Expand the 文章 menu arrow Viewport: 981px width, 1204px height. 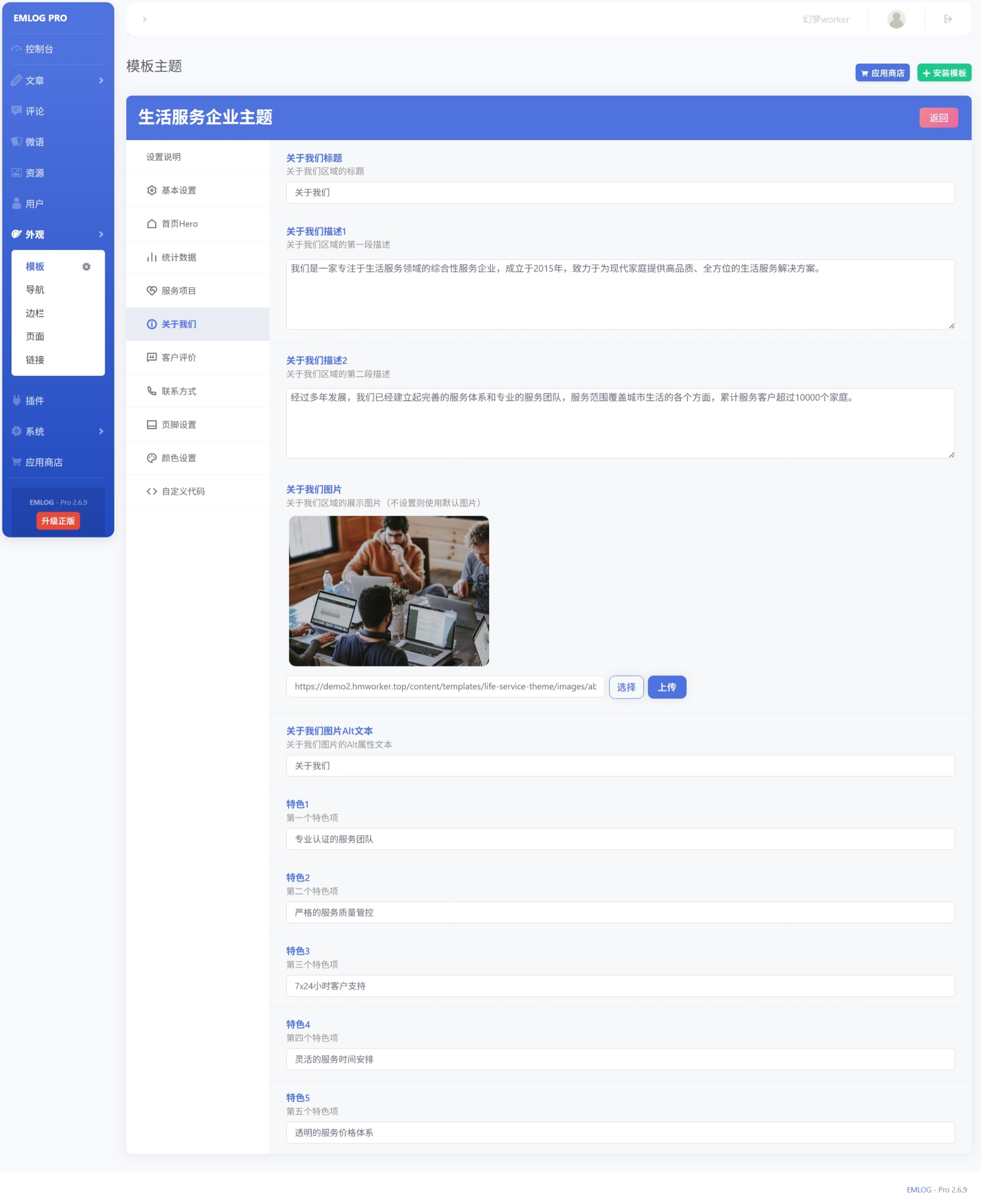pyautogui.click(x=101, y=80)
